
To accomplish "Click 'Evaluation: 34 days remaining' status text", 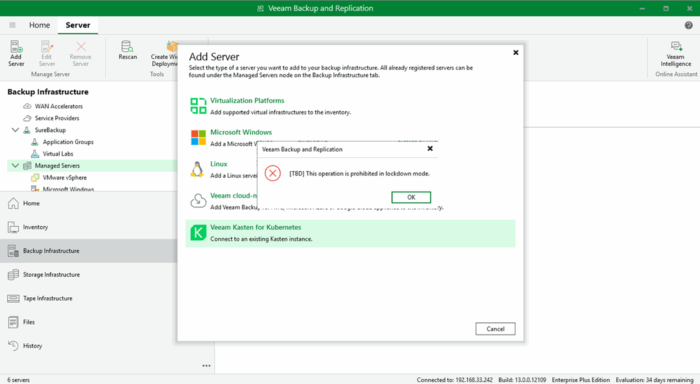I will [654, 380].
